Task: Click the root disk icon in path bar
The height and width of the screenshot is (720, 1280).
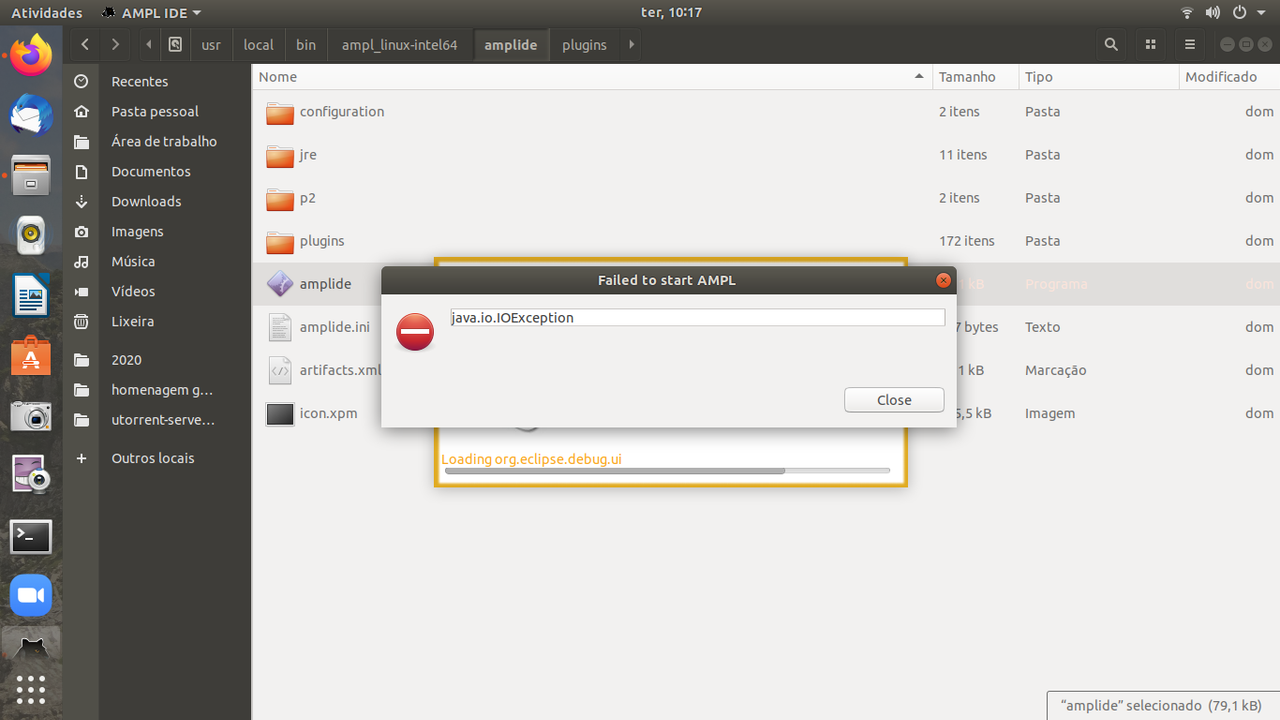Action: [175, 45]
